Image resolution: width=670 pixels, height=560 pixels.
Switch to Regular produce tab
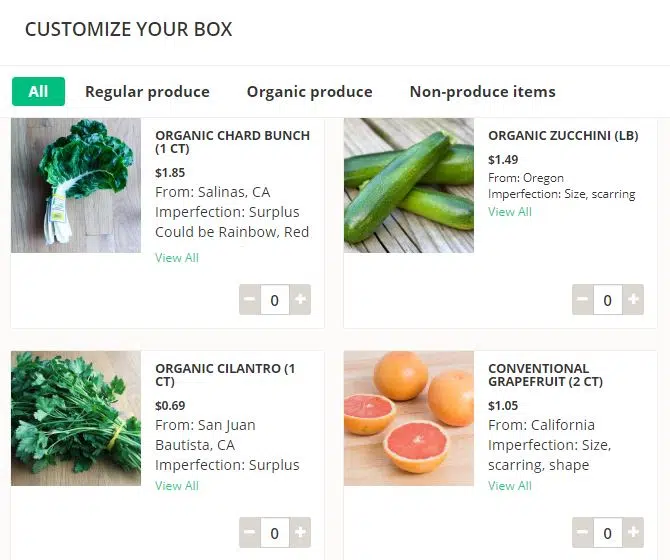[x=147, y=92]
